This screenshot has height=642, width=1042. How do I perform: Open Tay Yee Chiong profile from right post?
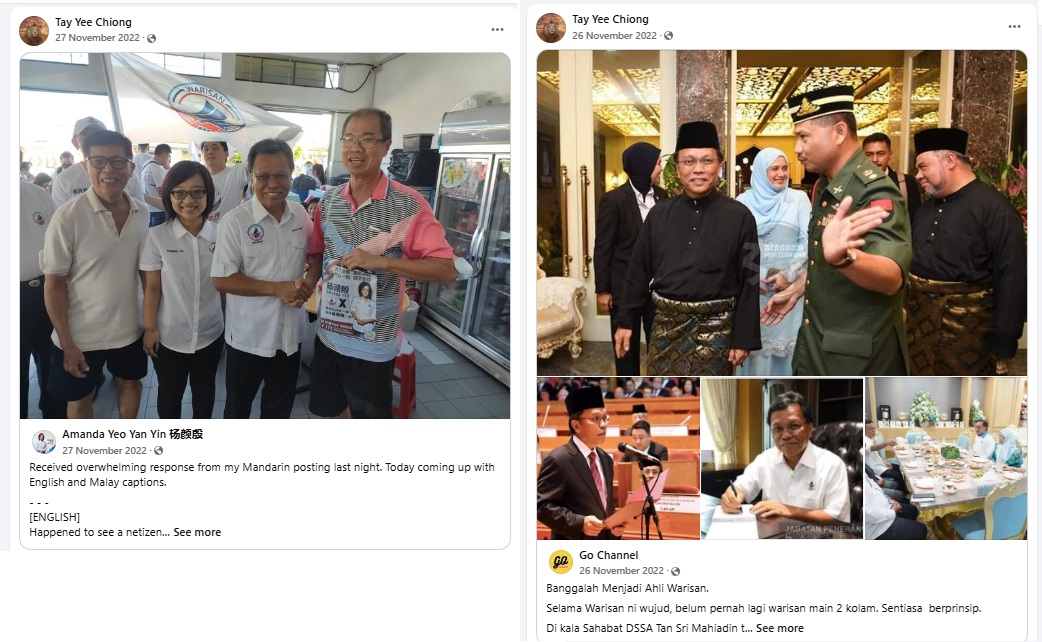pyautogui.click(x=610, y=19)
